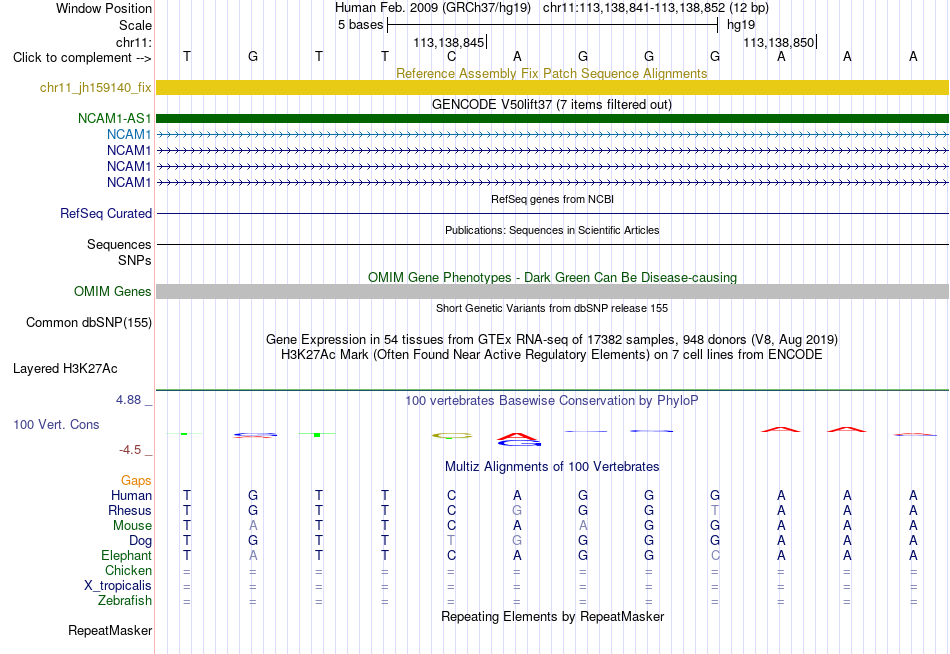Screen dimensions: 950x654
Task: Open the 'H3K27Ac Mark' ENCODE track title
Action: pos(551,355)
